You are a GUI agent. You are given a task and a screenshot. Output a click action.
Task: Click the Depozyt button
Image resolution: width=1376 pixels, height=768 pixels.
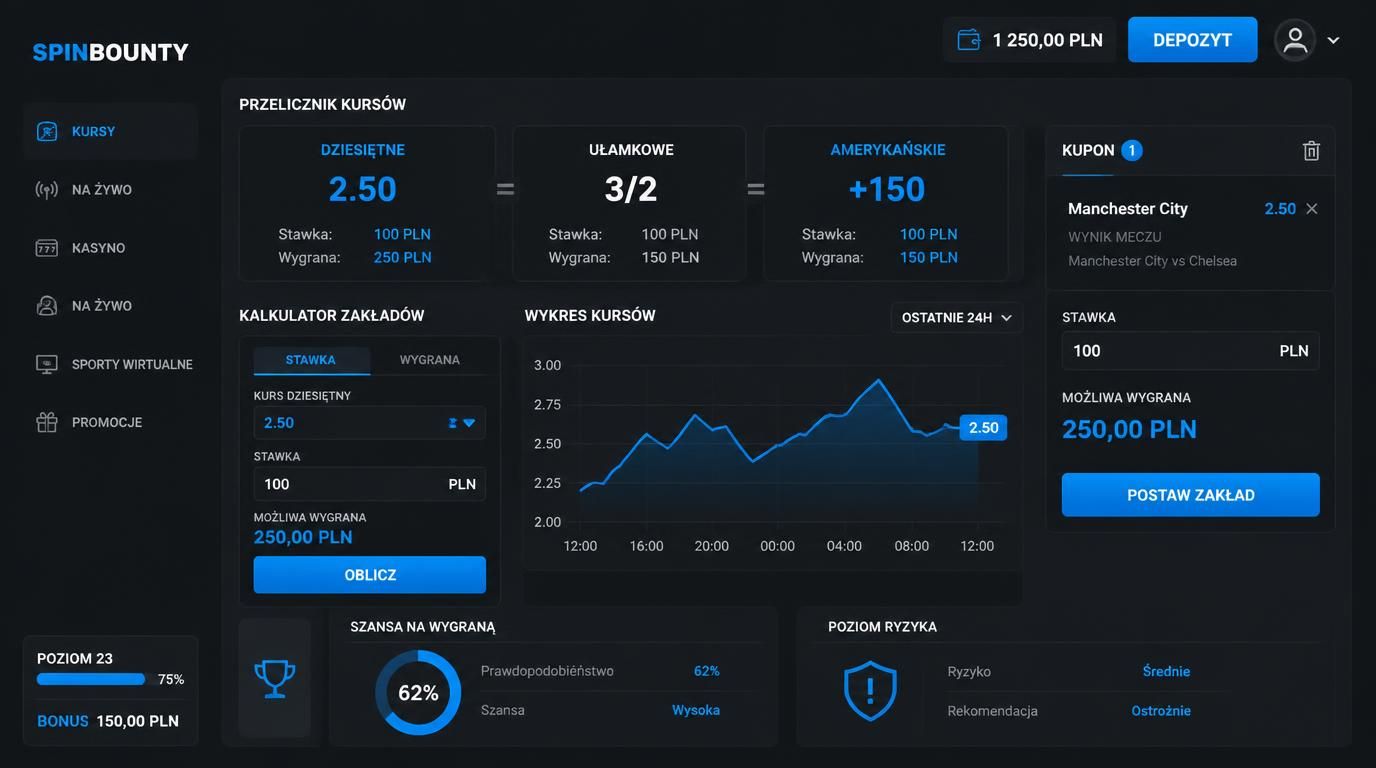1193,40
